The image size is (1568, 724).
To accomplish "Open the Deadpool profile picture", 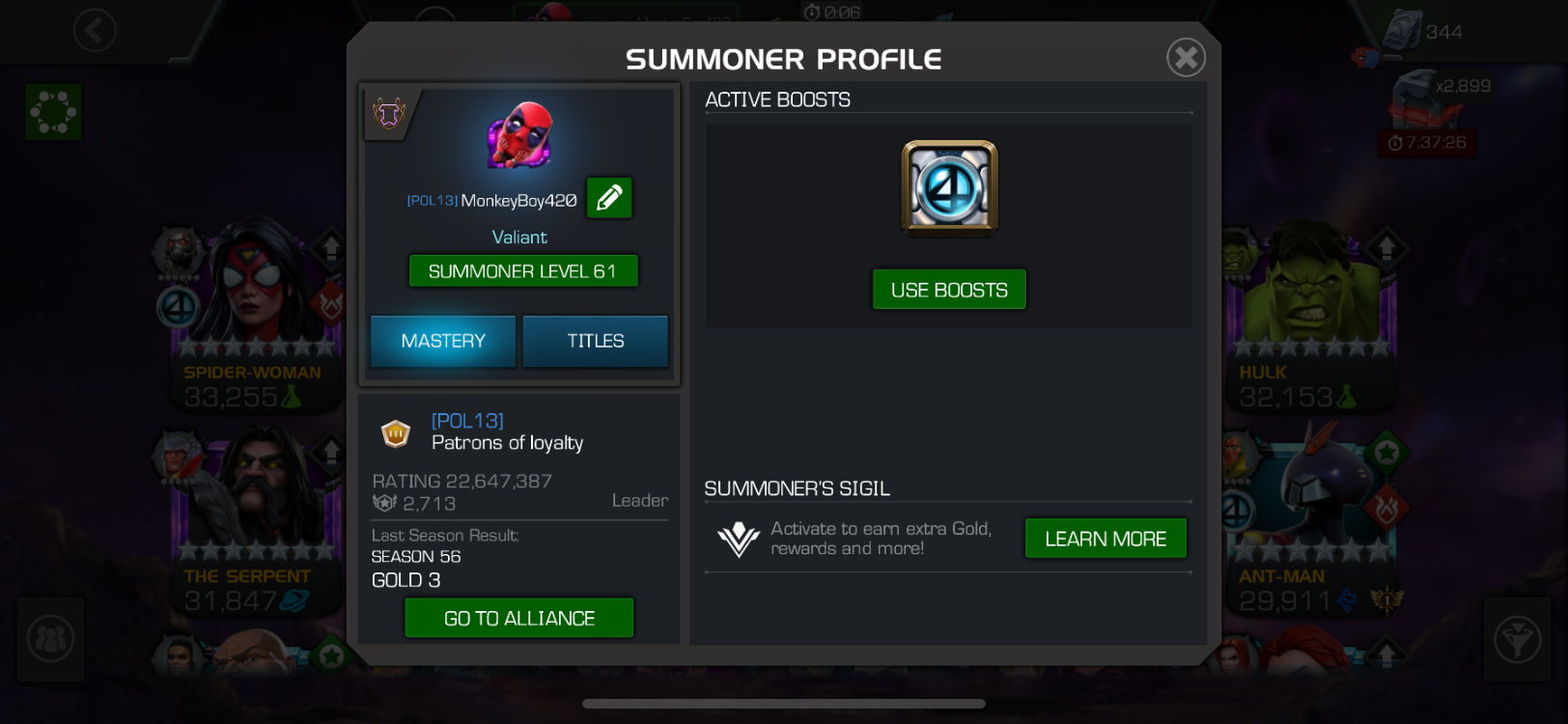I will (x=520, y=135).
